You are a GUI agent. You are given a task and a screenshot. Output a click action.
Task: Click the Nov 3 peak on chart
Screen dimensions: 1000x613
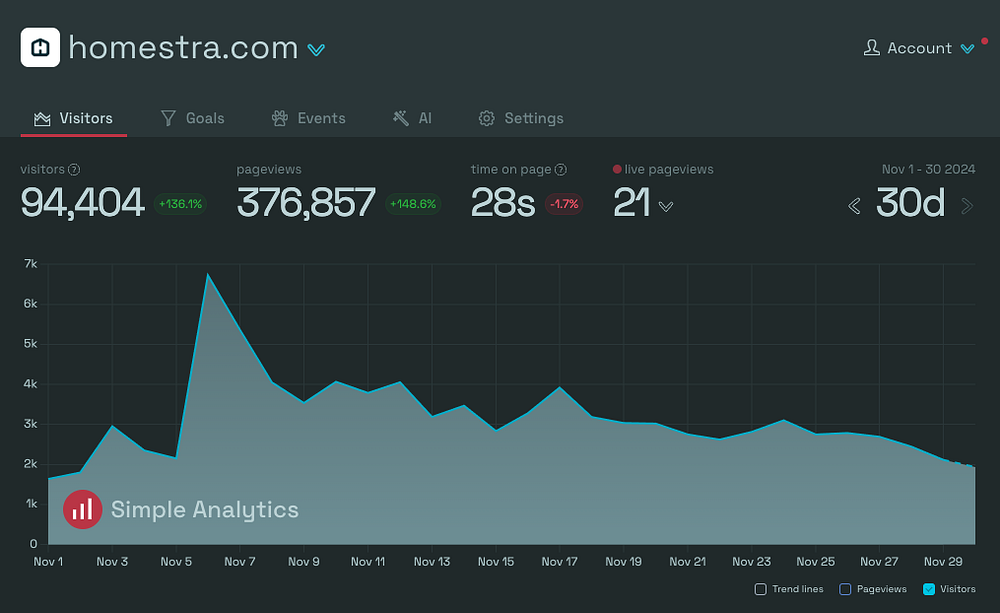[x=112, y=425]
